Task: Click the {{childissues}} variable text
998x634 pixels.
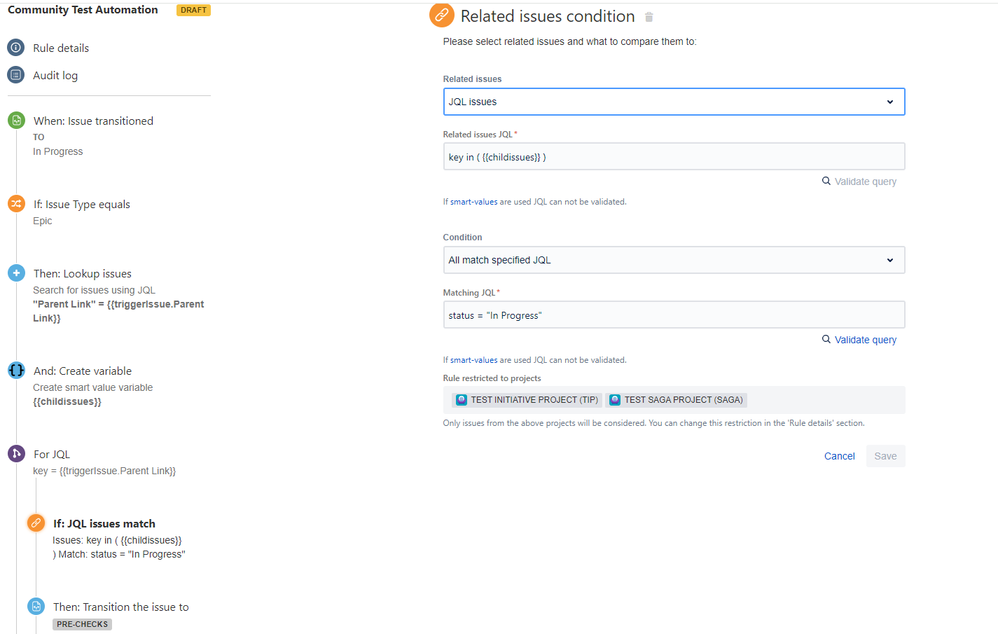Action: [67, 402]
